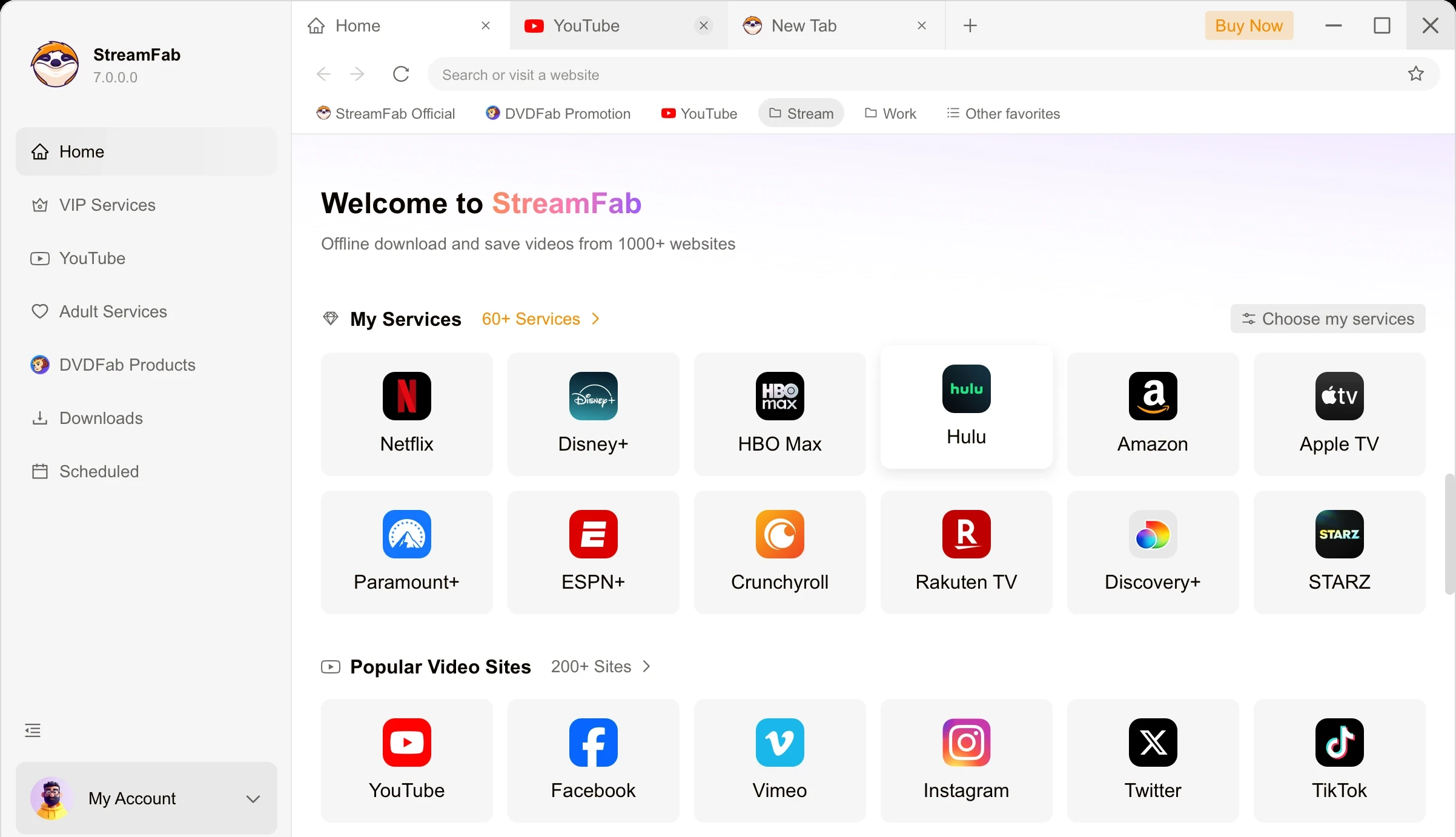The width and height of the screenshot is (1456, 837).
Task: Launch the TikTok video site tile
Action: pyautogui.click(x=1340, y=761)
